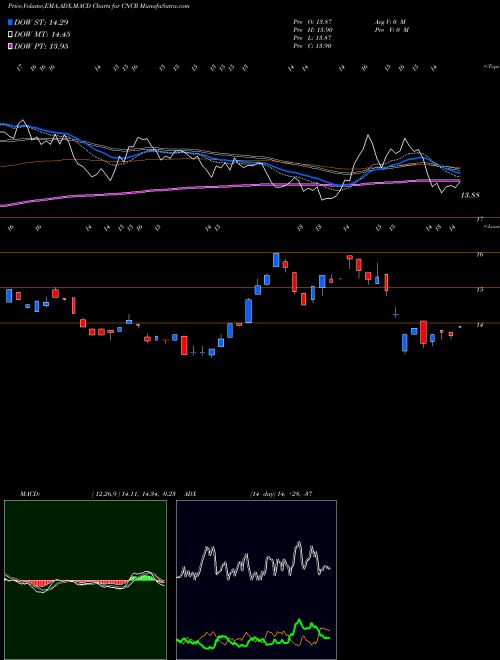Click the 14 price axis label
The width and height of the screenshot is (500, 660).
tap(479, 325)
